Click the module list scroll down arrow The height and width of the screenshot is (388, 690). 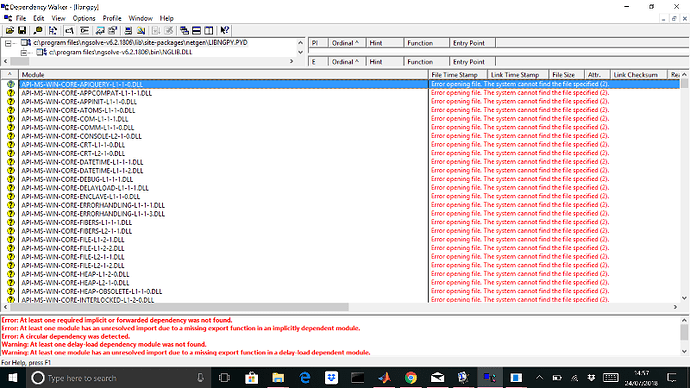(x=684, y=298)
